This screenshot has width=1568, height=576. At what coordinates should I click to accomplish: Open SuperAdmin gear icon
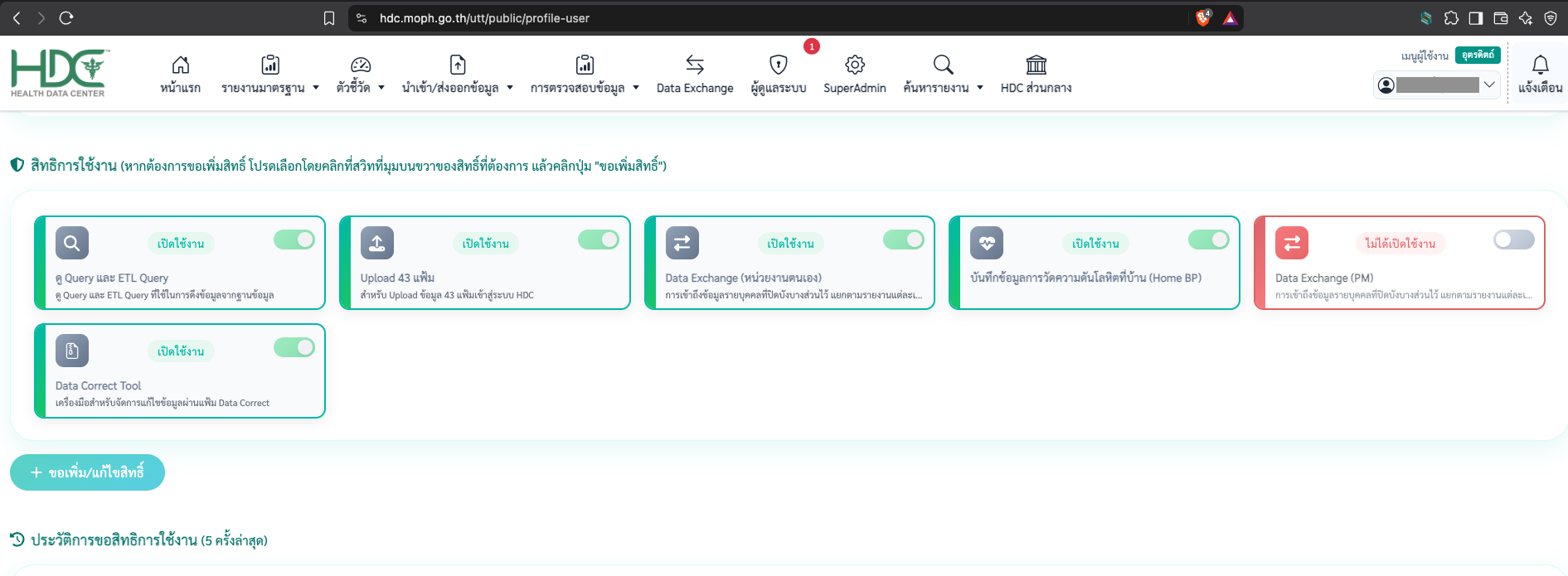point(855,65)
